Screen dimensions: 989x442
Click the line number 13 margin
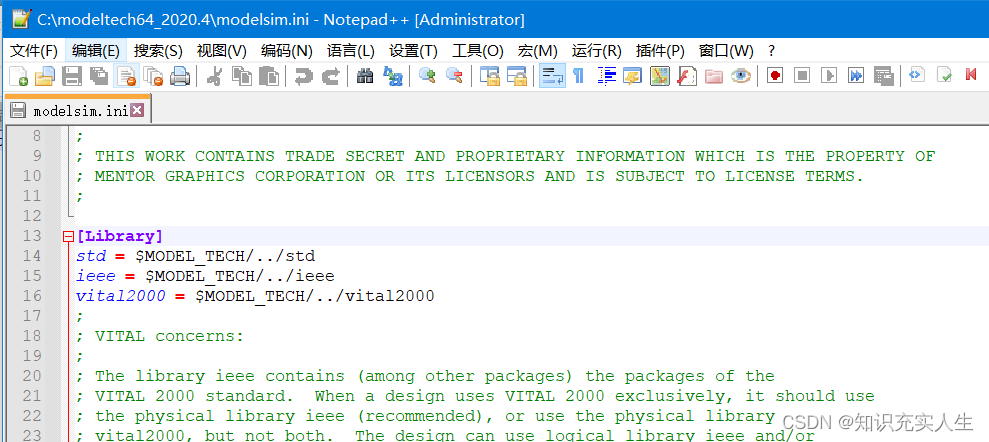[32, 236]
